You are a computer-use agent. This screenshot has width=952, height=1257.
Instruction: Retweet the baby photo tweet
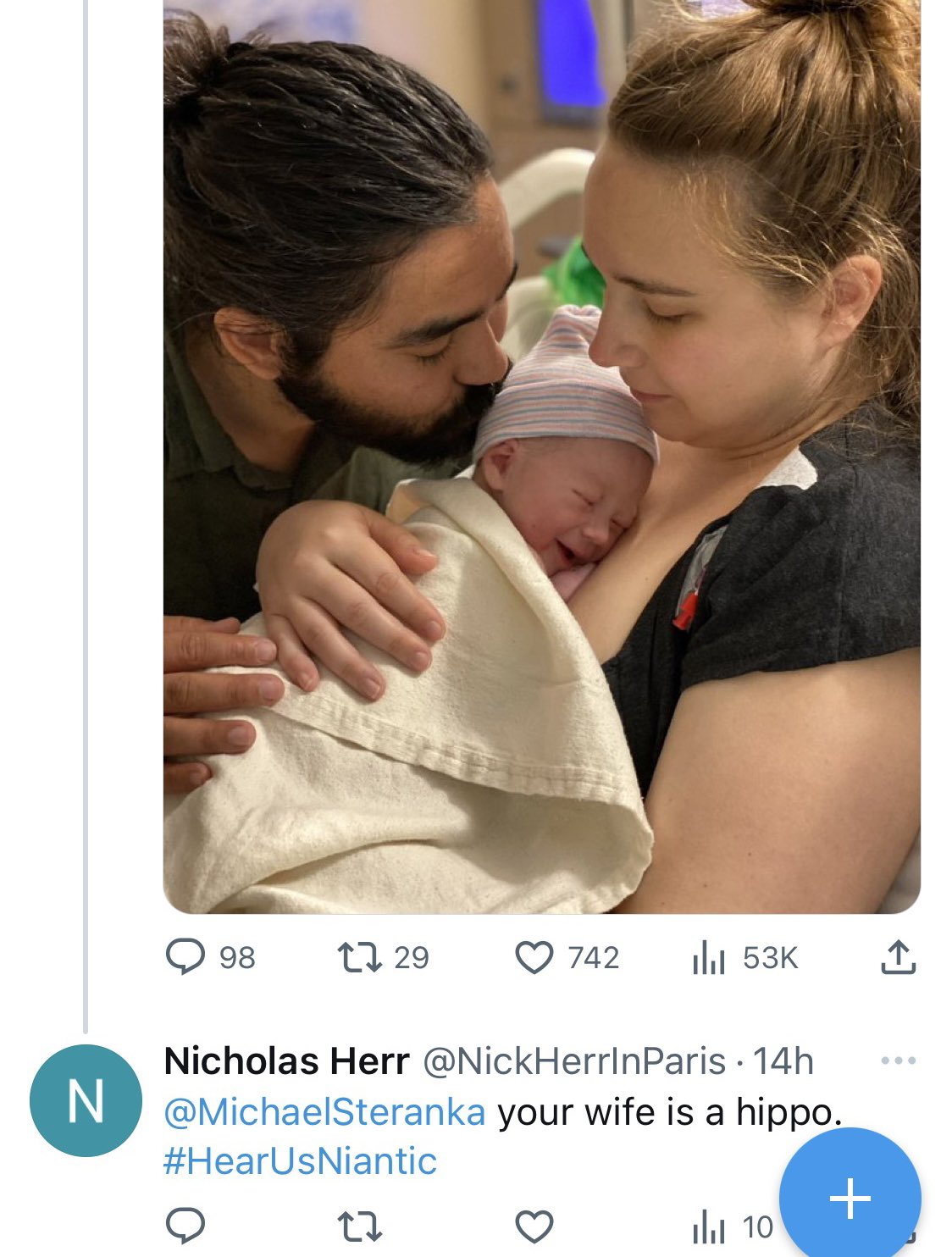click(359, 957)
